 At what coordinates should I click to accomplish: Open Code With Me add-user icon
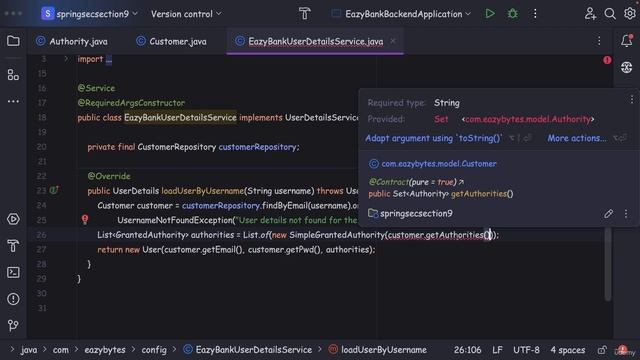point(590,14)
